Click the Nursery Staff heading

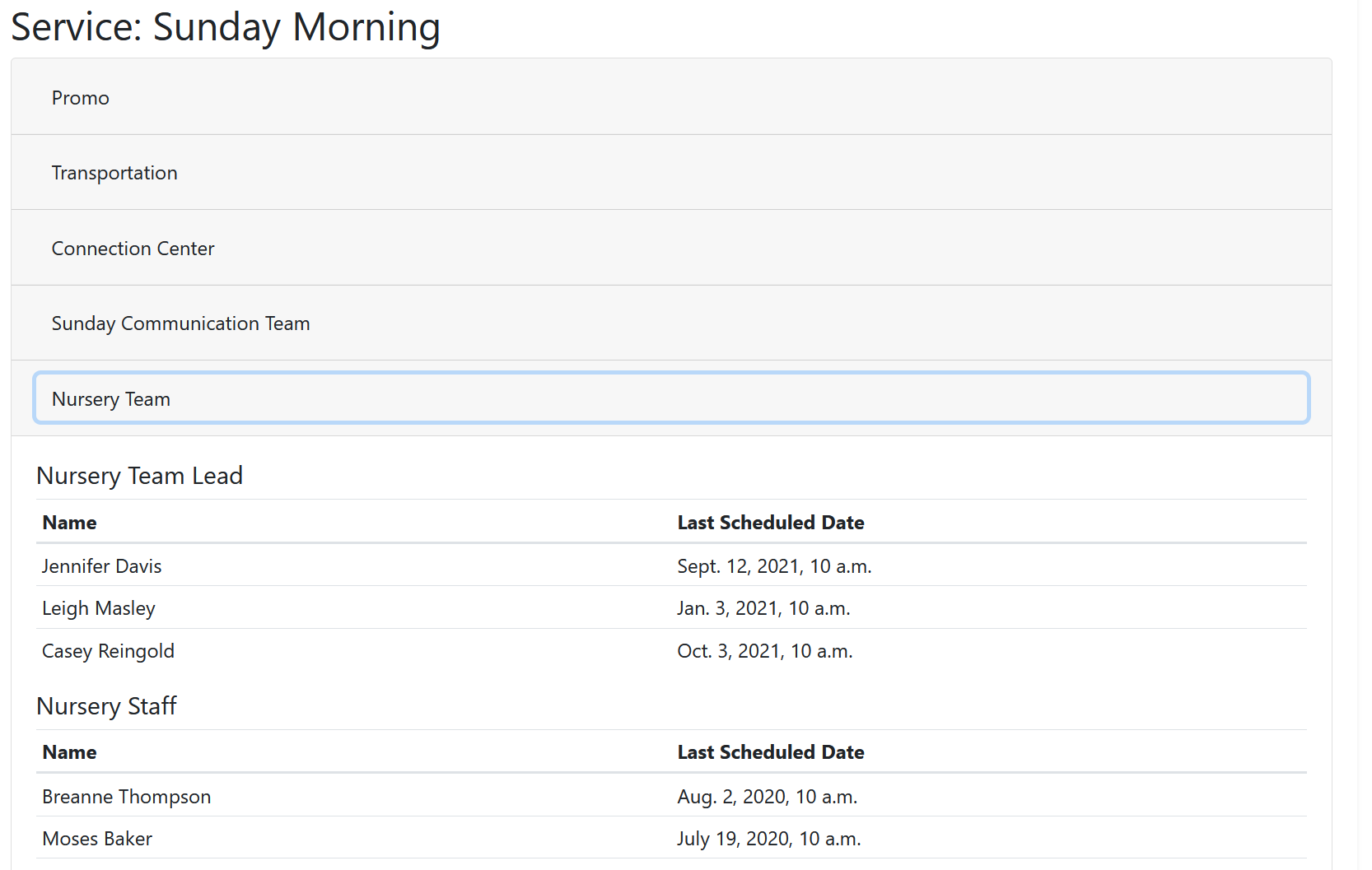106,706
